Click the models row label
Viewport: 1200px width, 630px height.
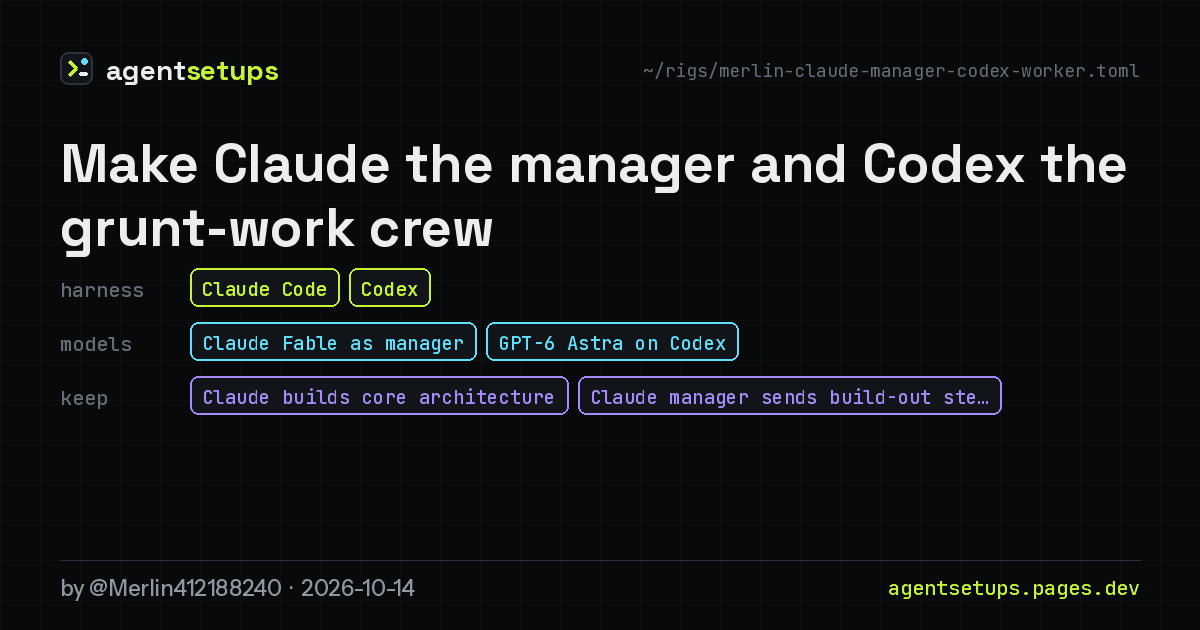click(96, 344)
